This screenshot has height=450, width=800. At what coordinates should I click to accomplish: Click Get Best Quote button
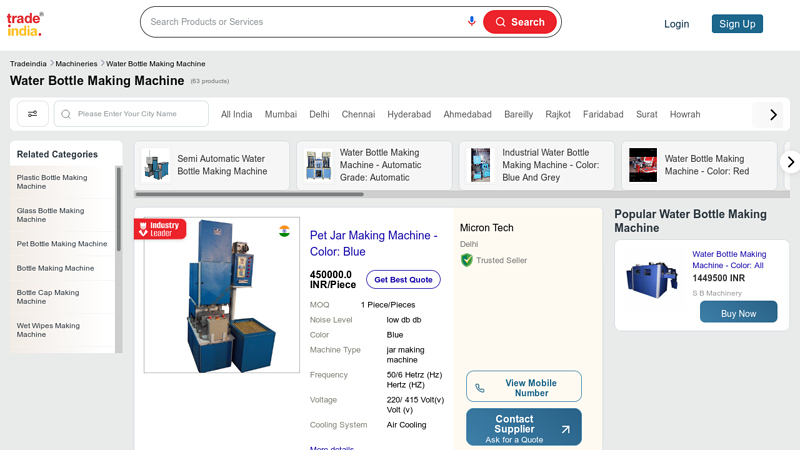tap(403, 280)
